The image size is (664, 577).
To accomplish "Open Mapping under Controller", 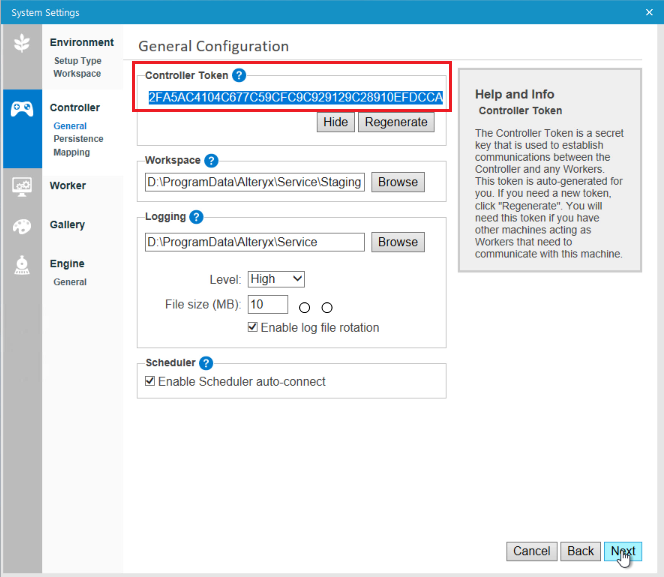I will [72, 152].
